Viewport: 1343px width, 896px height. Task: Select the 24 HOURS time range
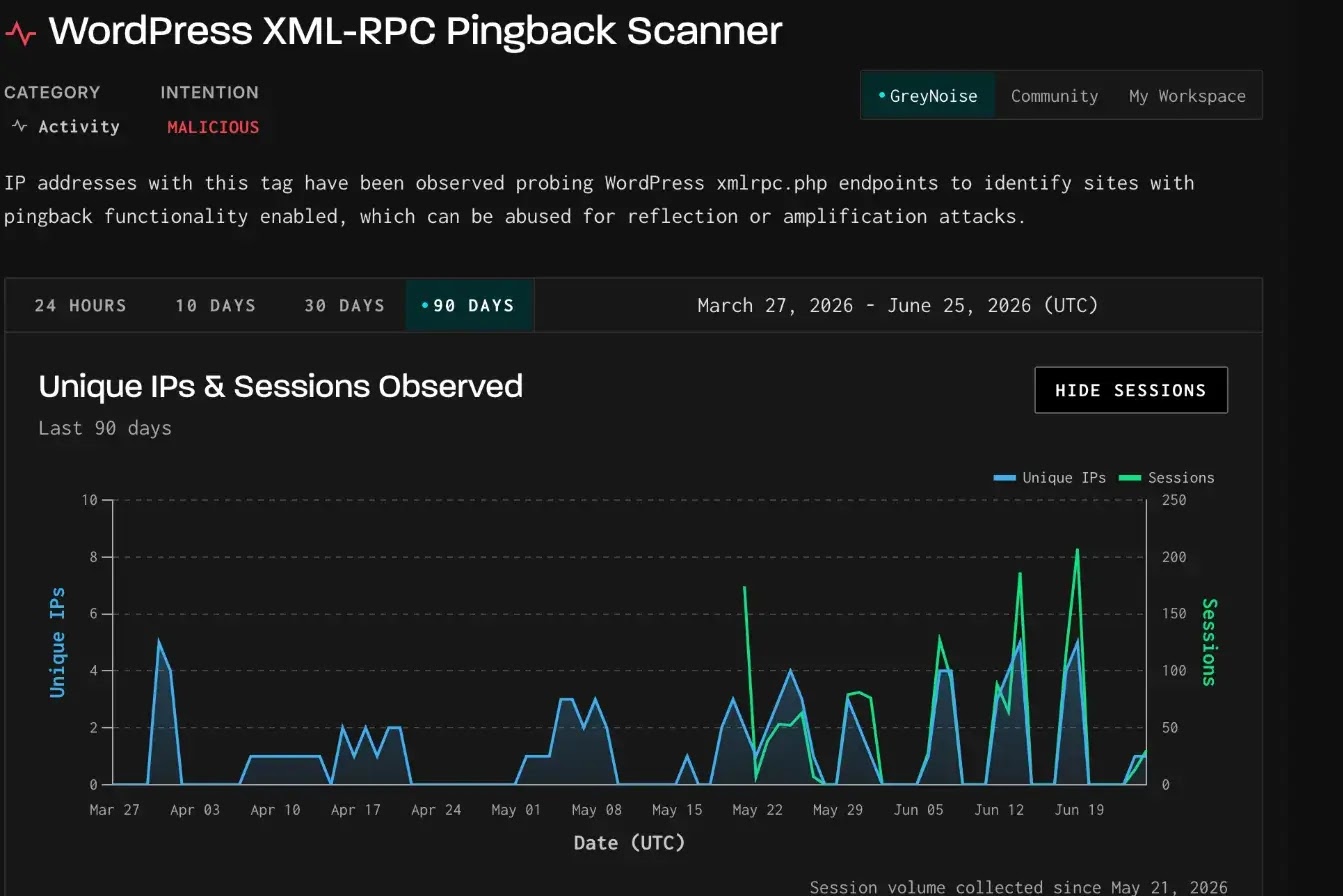pyautogui.click(x=80, y=306)
